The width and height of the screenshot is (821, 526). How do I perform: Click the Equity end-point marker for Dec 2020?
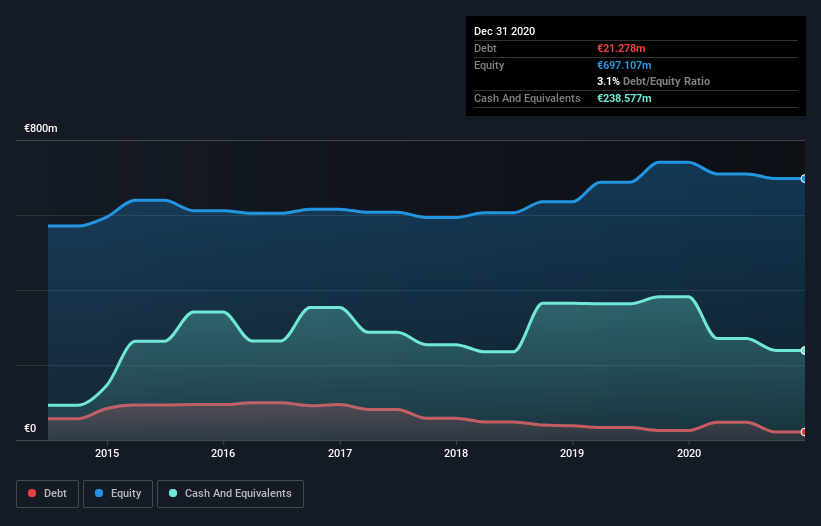point(804,179)
